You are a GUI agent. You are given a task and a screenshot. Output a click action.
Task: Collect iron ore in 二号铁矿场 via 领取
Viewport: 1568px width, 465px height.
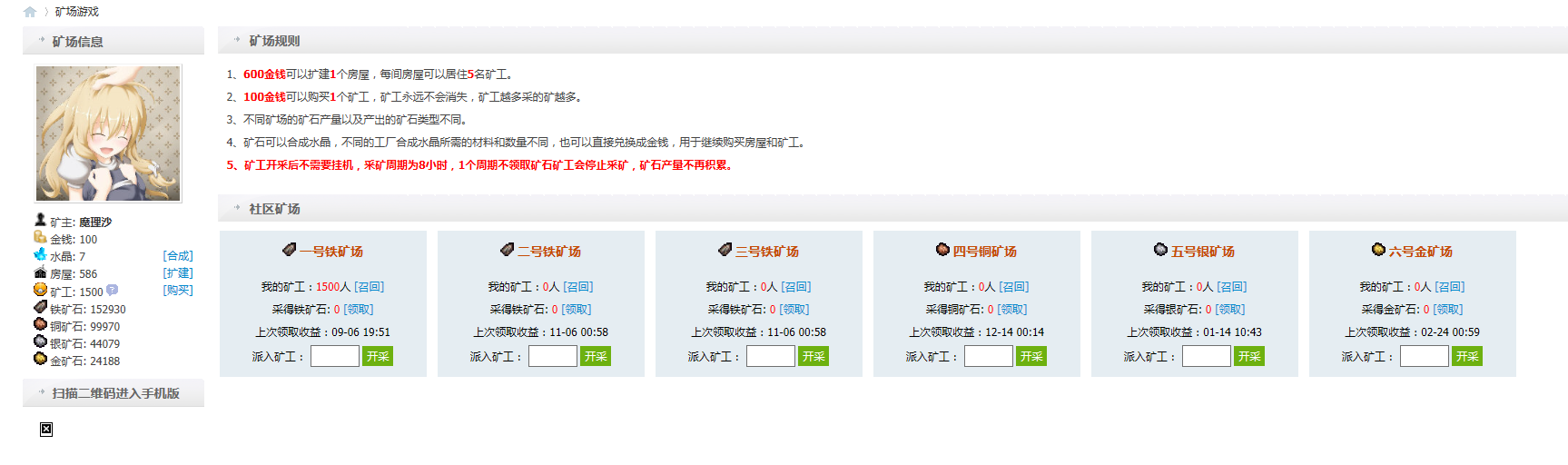tap(576, 310)
